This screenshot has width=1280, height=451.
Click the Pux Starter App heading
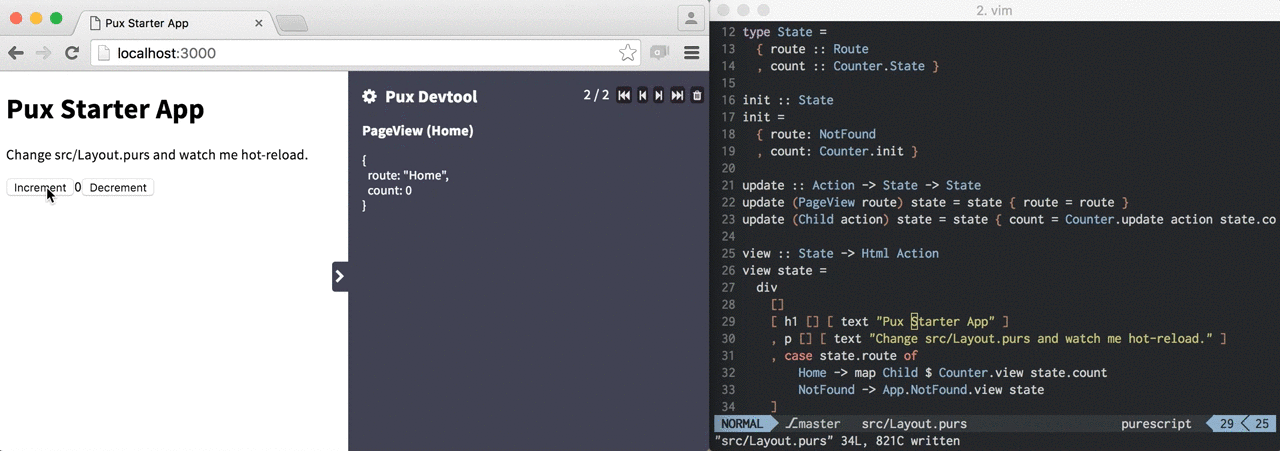click(x=105, y=108)
